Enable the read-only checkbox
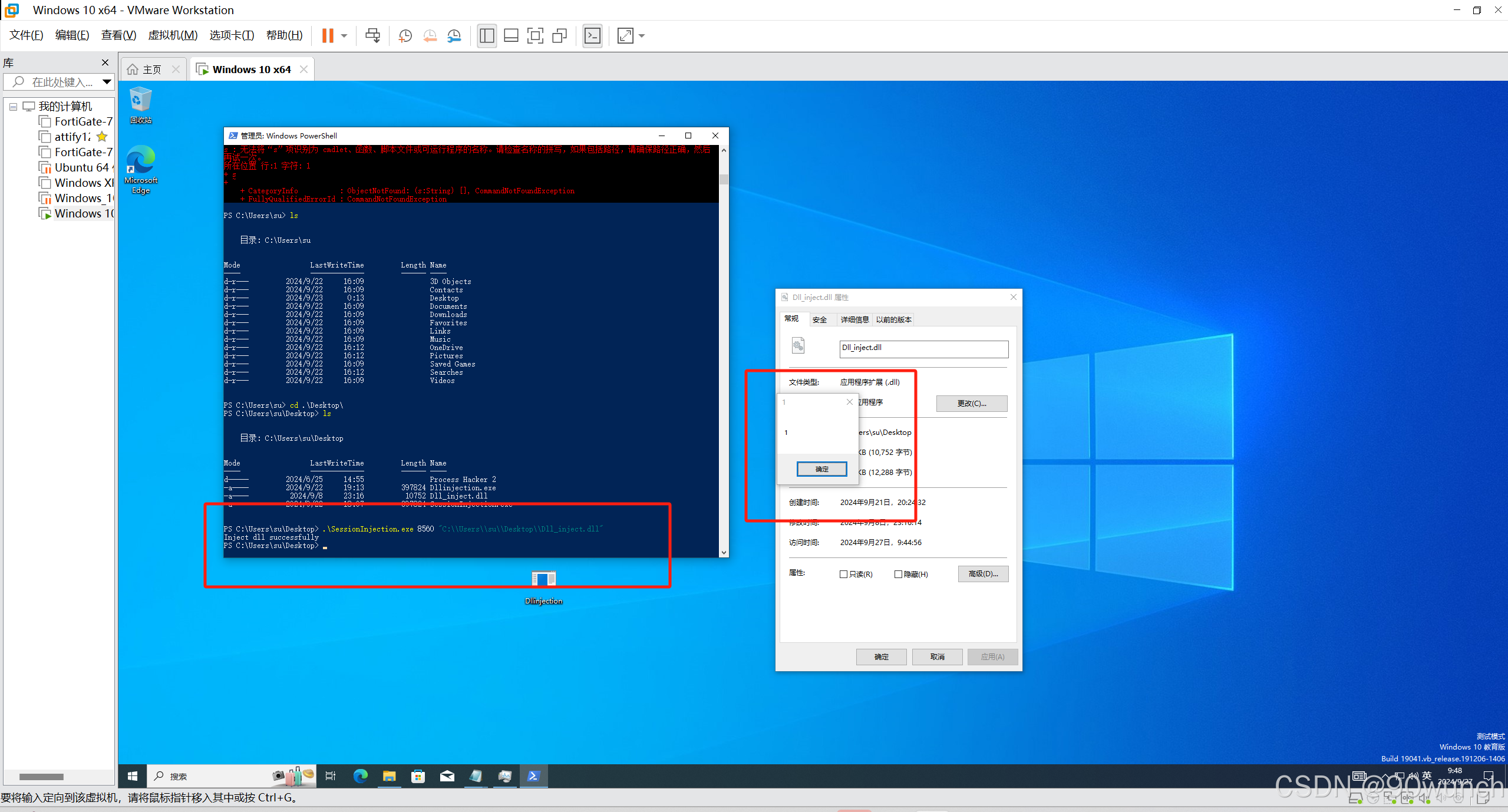The width and height of the screenshot is (1508, 812). click(843, 574)
